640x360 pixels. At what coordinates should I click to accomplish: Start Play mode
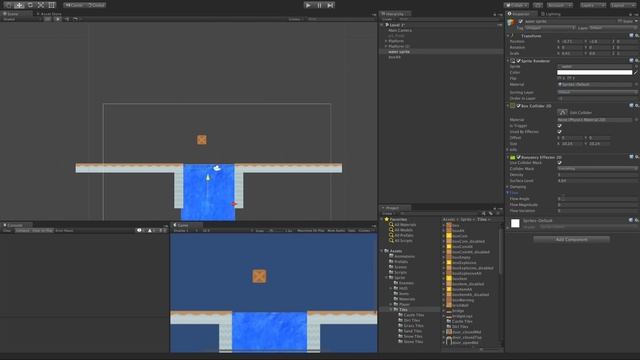coord(309,5)
